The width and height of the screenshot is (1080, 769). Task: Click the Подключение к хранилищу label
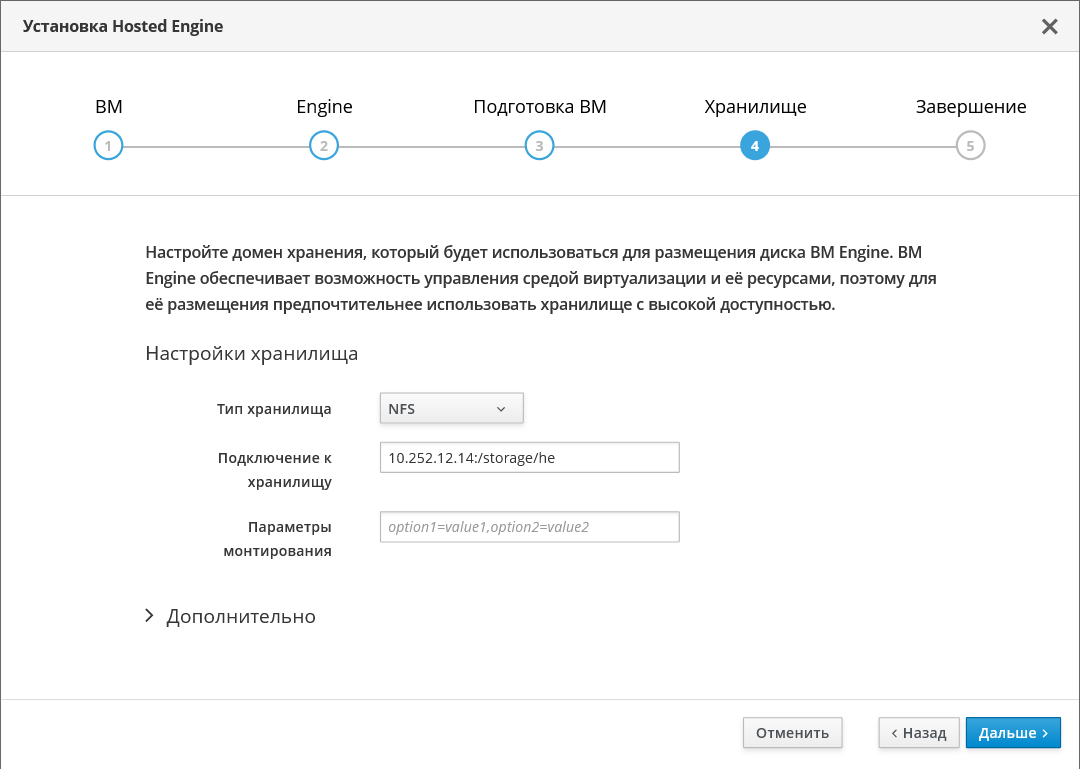[275, 469]
